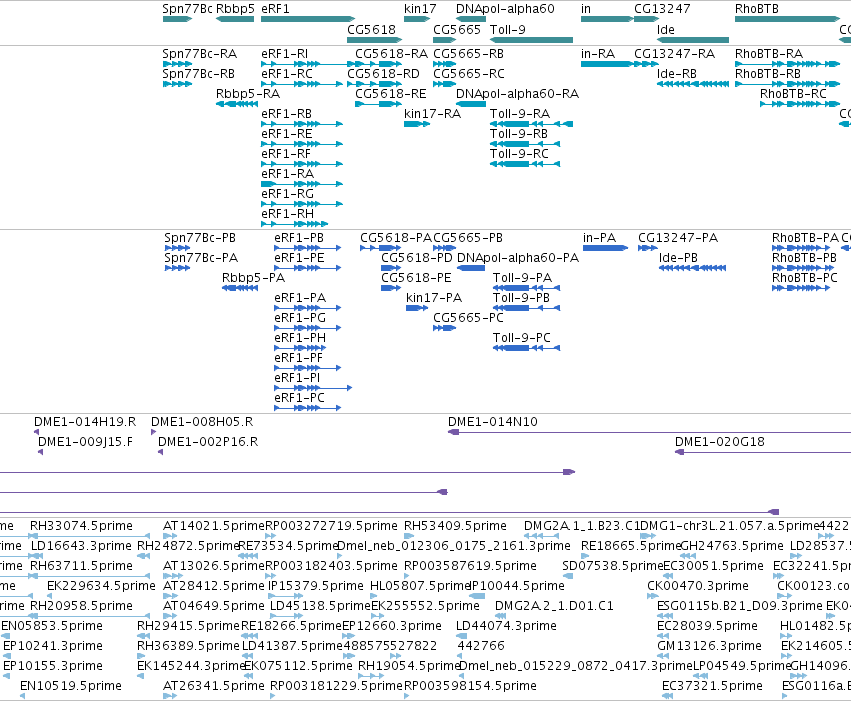Click transcript CG13247-RA

[675, 54]
